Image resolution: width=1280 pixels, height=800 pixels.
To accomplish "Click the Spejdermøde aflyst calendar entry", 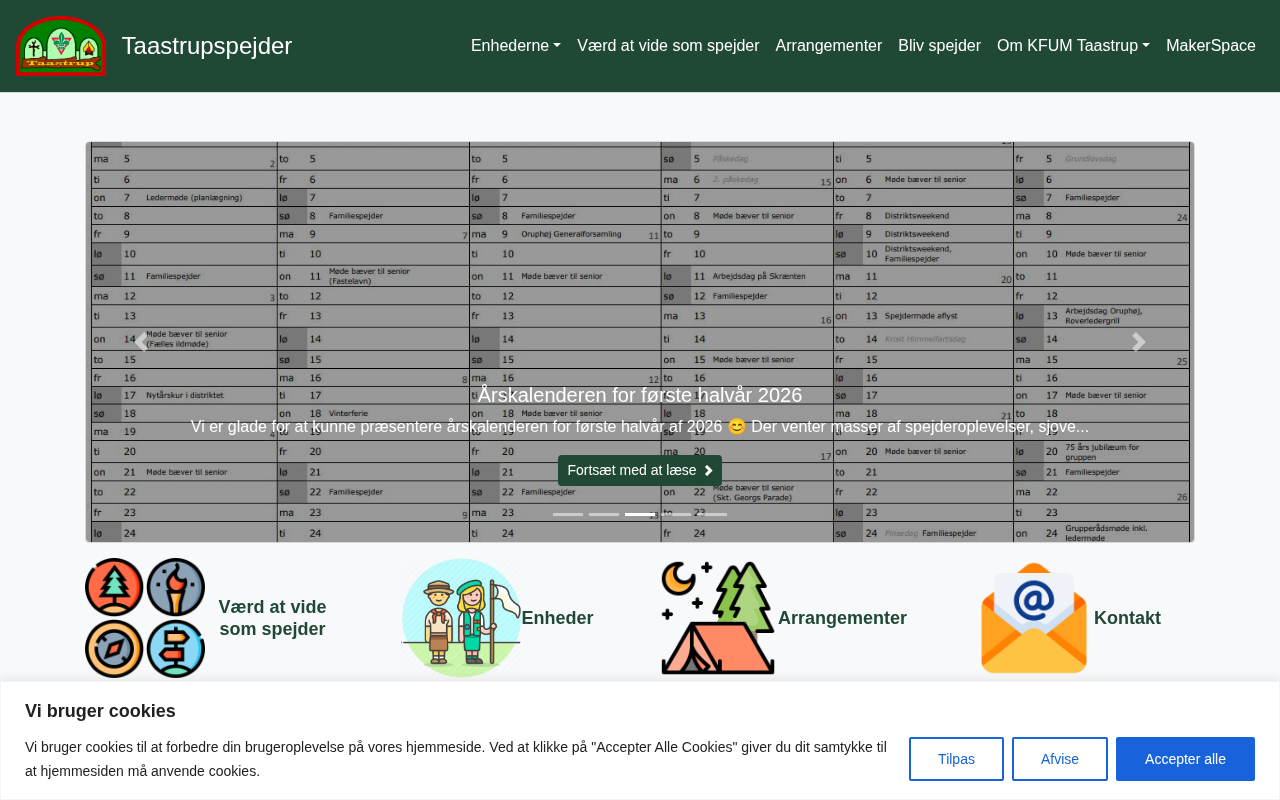I will click(x=920, y=316).
